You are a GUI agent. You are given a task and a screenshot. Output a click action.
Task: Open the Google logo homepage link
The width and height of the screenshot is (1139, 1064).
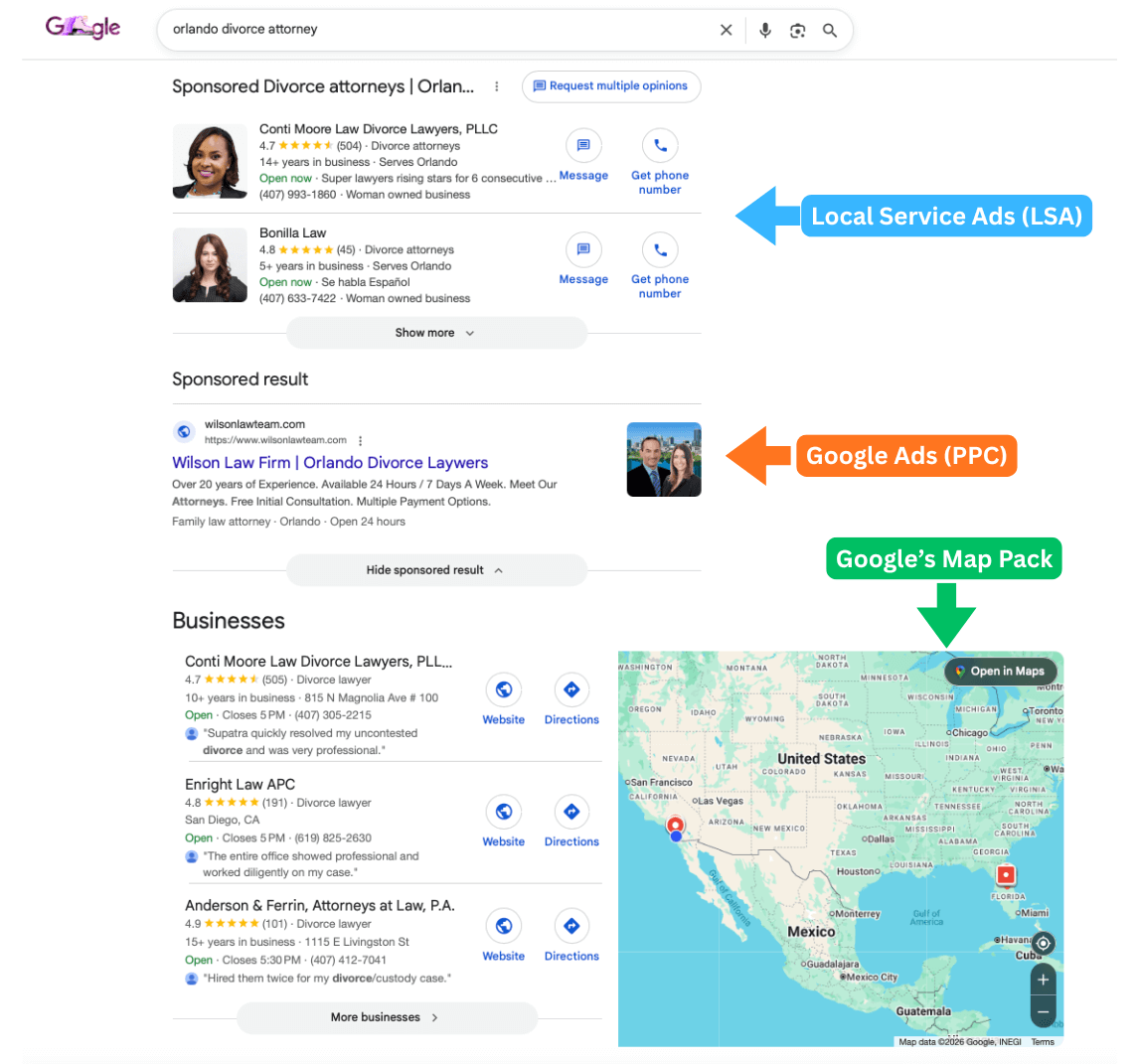coord(82,28)
